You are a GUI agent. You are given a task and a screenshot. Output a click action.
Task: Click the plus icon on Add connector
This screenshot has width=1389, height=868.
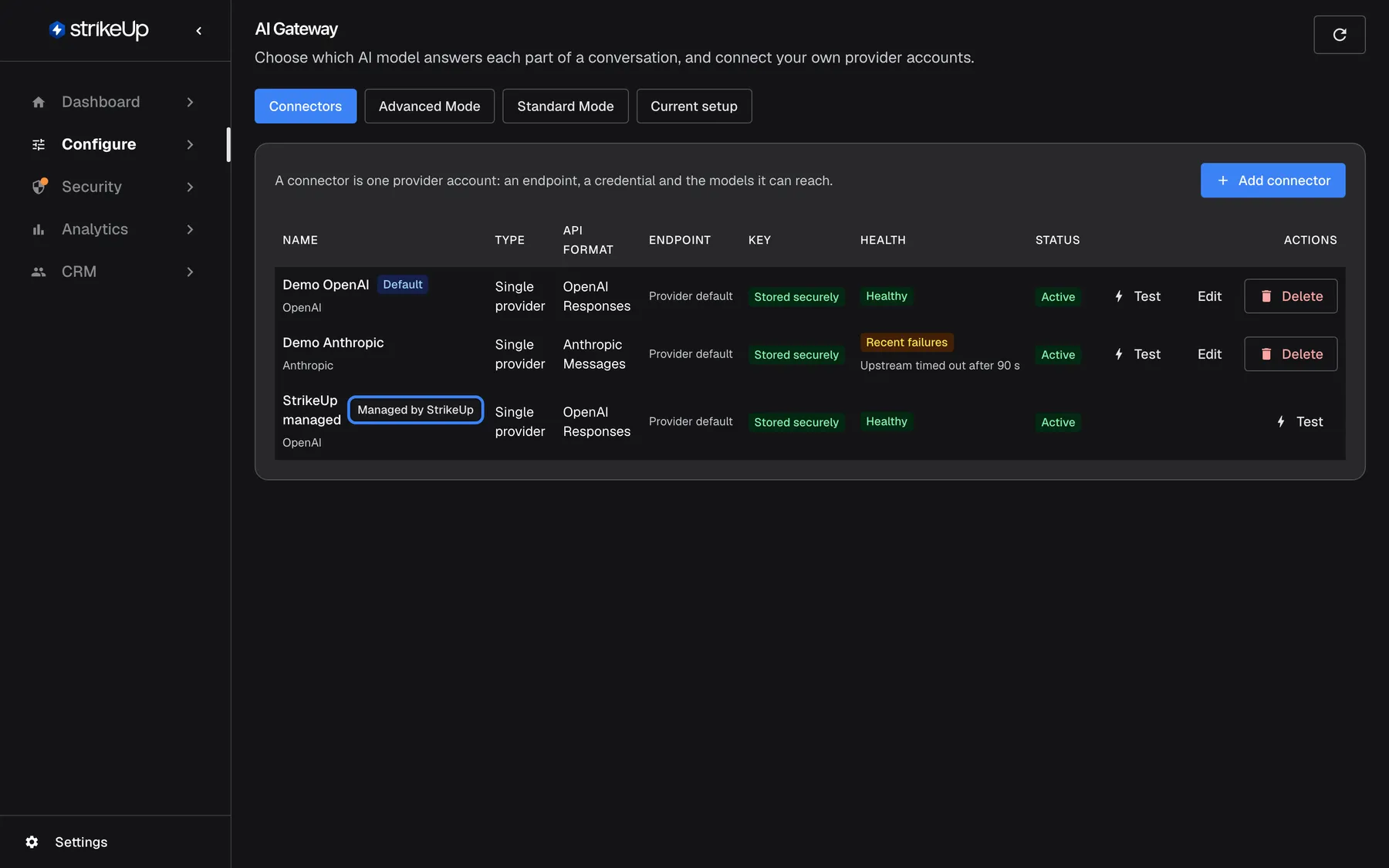(x=1222, y=181)
